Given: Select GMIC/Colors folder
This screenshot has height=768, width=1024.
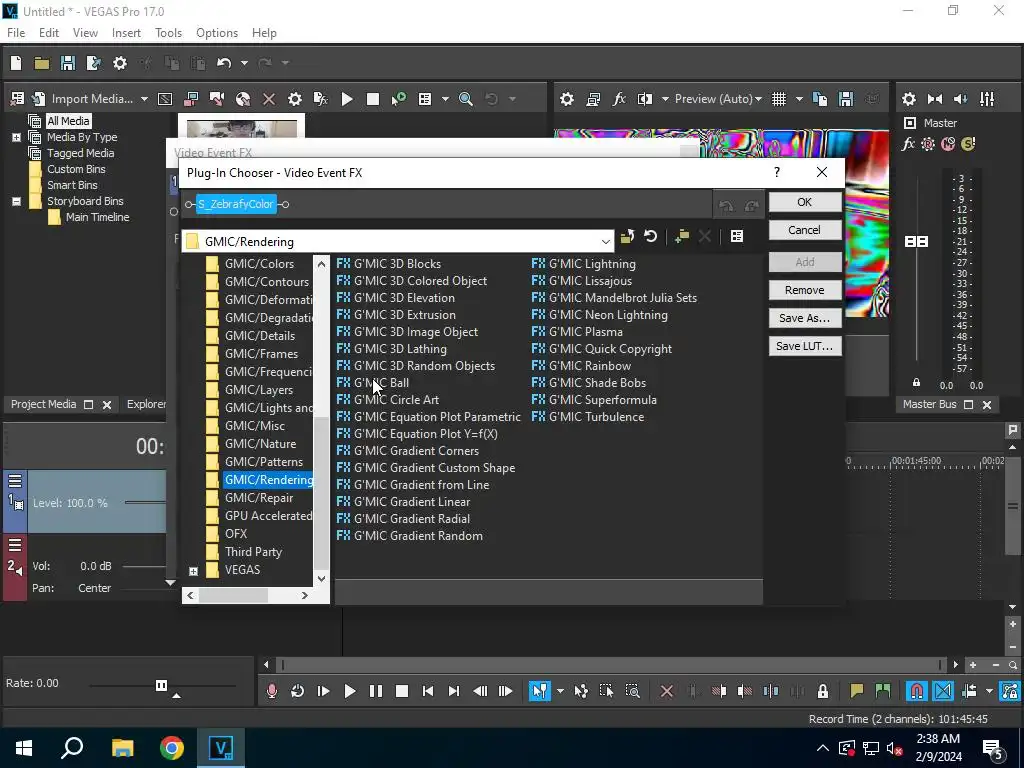Looking at the screenshot, I should 259,264.
